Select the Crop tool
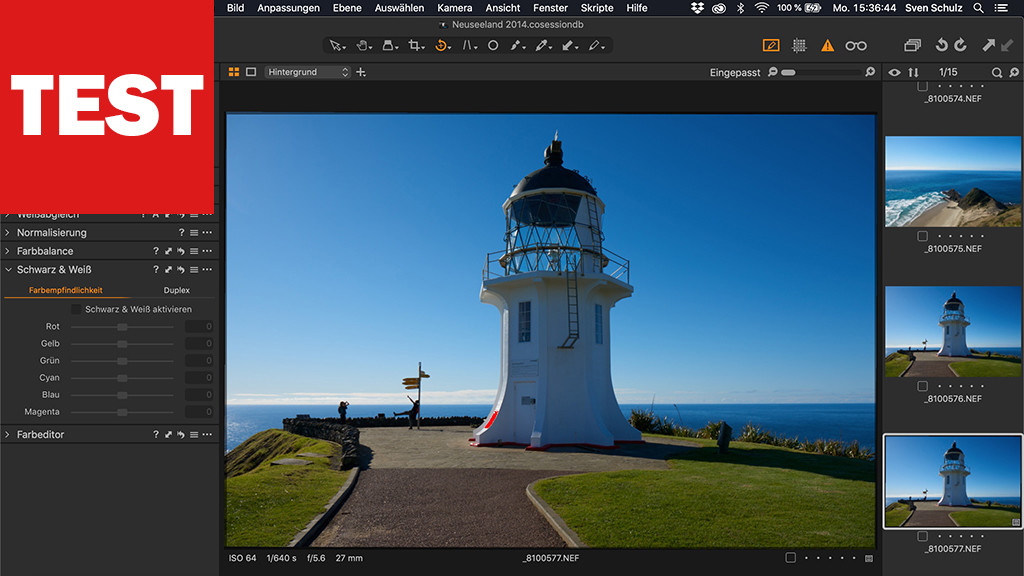 (x=415, y=46)
